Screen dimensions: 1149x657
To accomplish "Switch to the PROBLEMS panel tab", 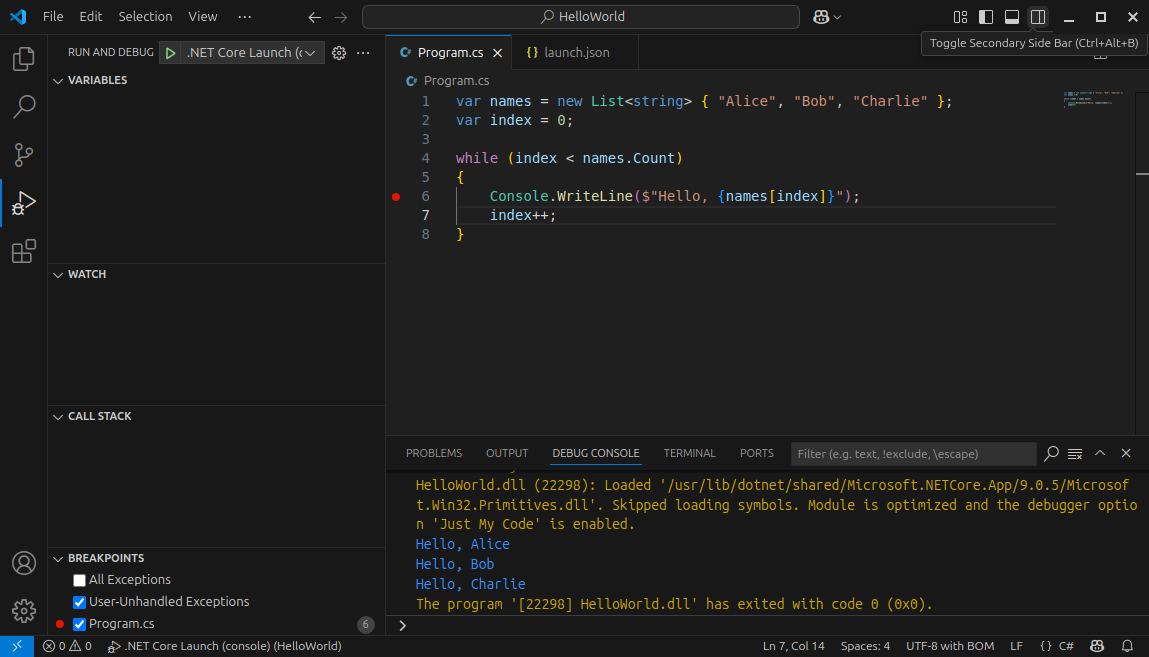I will click(434, 453).
